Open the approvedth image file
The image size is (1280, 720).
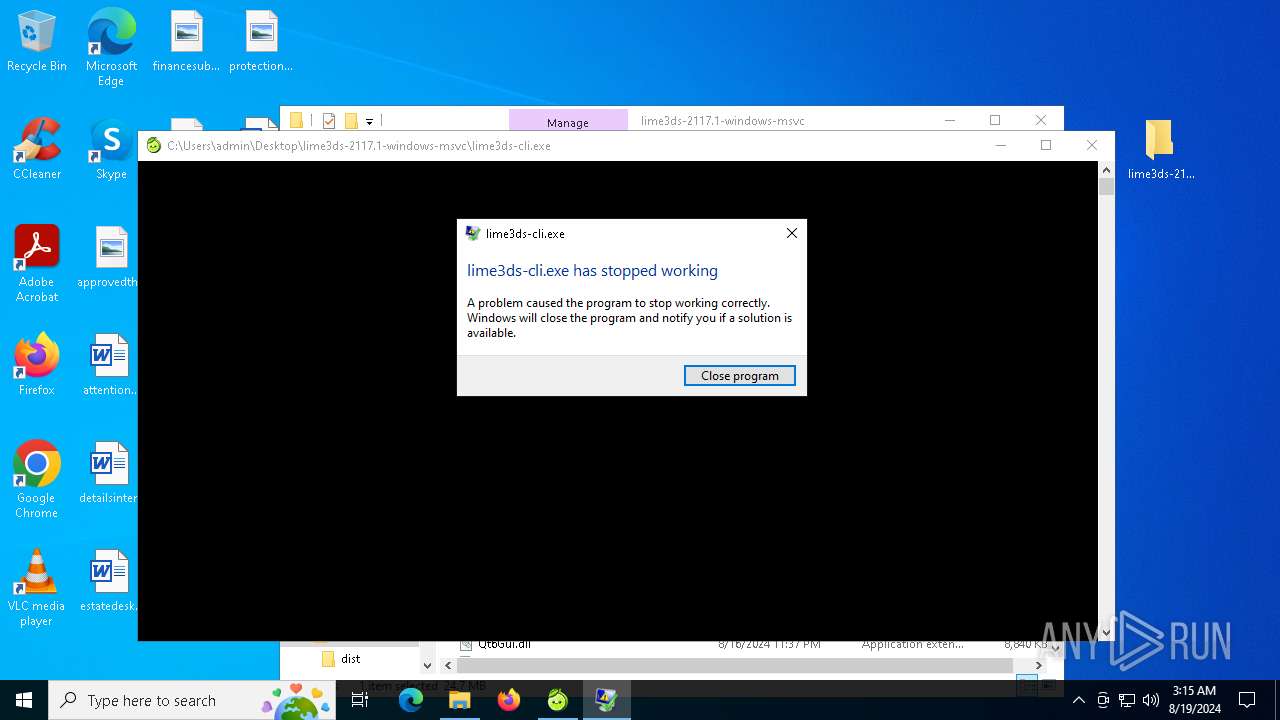(108, 258)
